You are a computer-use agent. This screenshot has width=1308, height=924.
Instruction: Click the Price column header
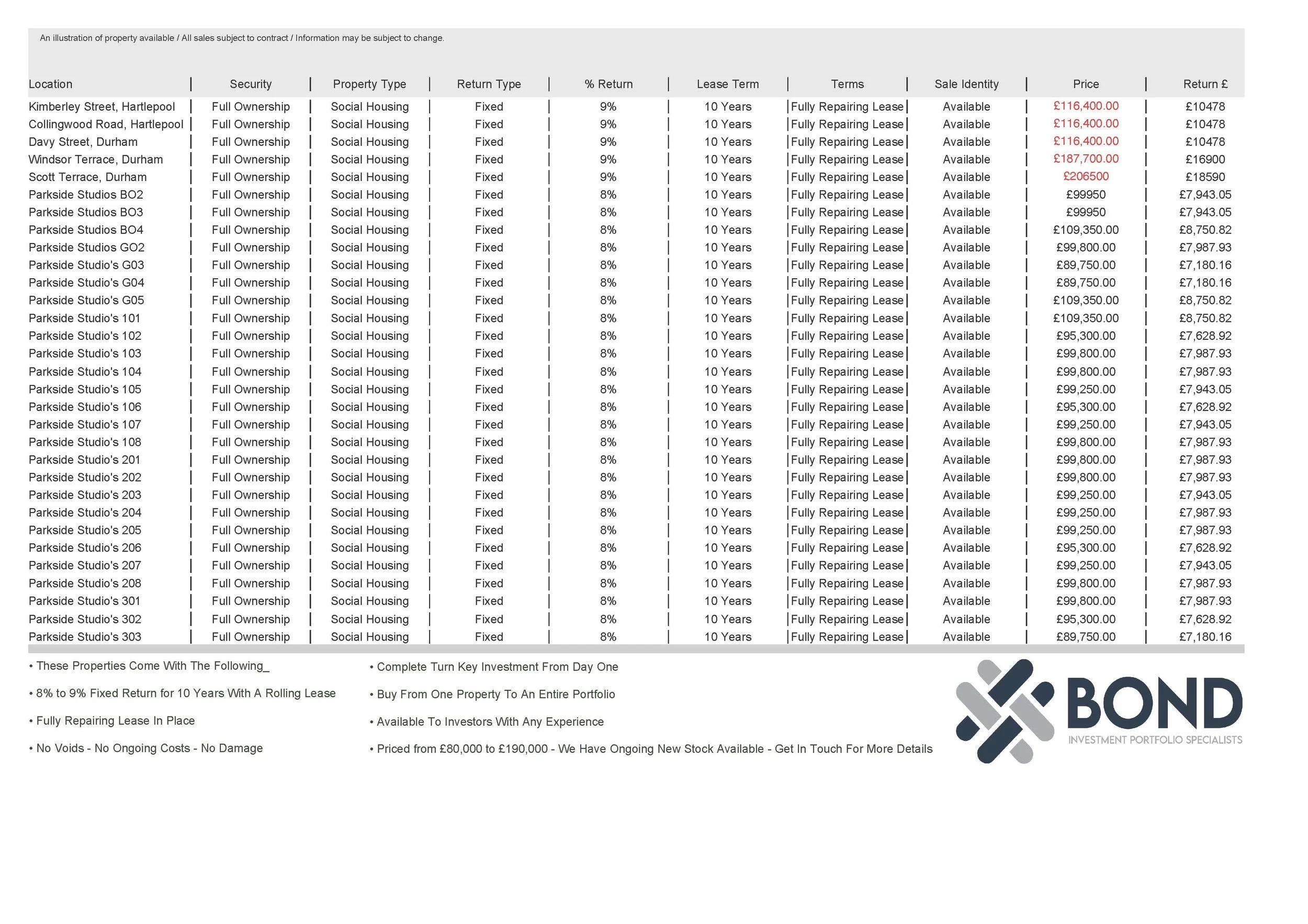(1085, 84)
